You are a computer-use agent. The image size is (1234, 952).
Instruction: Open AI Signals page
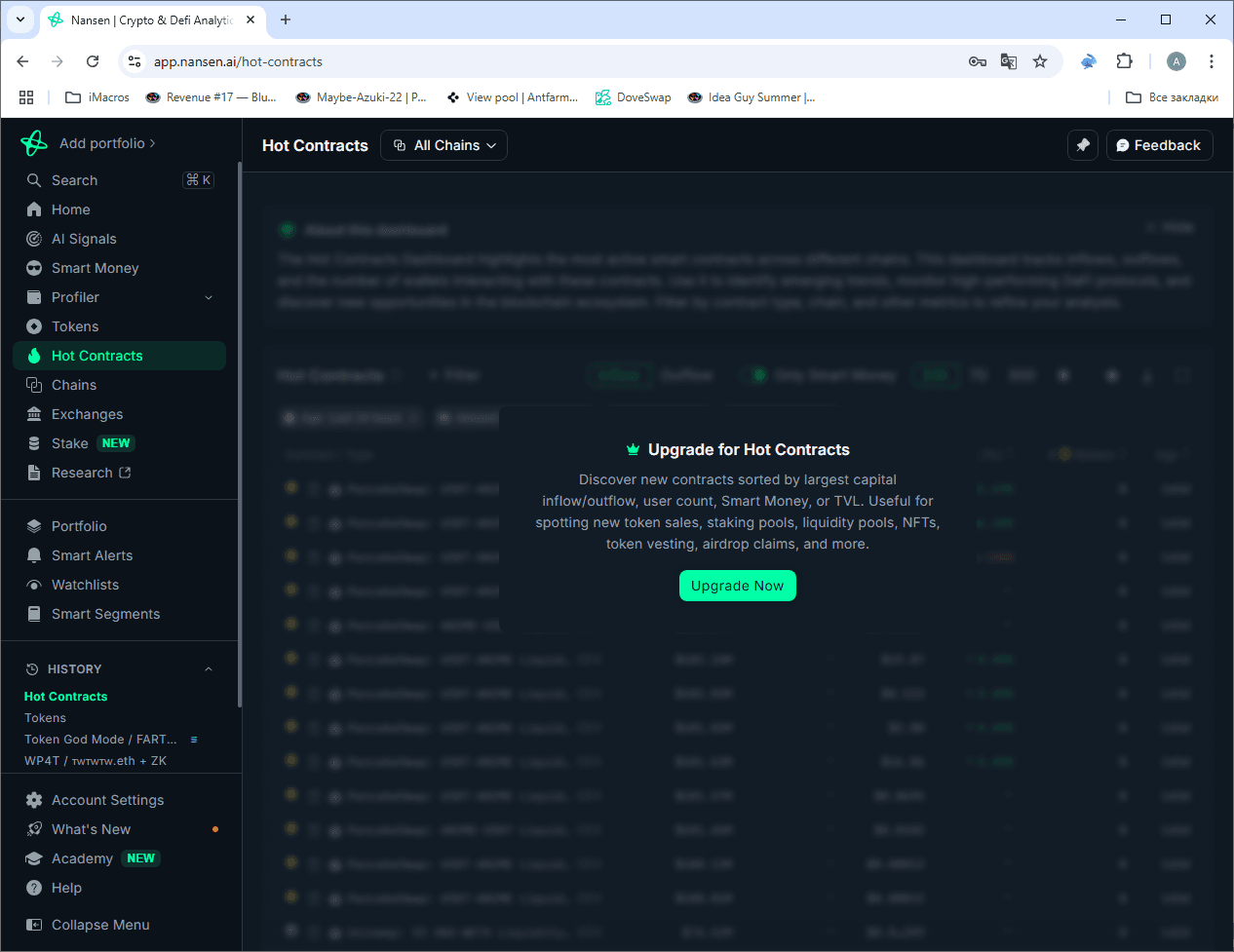pyautogui.click(x=120, y=239)
